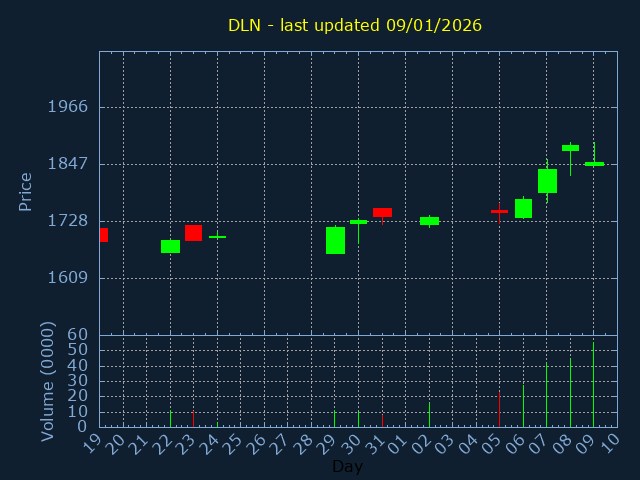Click the small red candle on day 05
Screen dimensions: 640x480
(x=499, y=211)
